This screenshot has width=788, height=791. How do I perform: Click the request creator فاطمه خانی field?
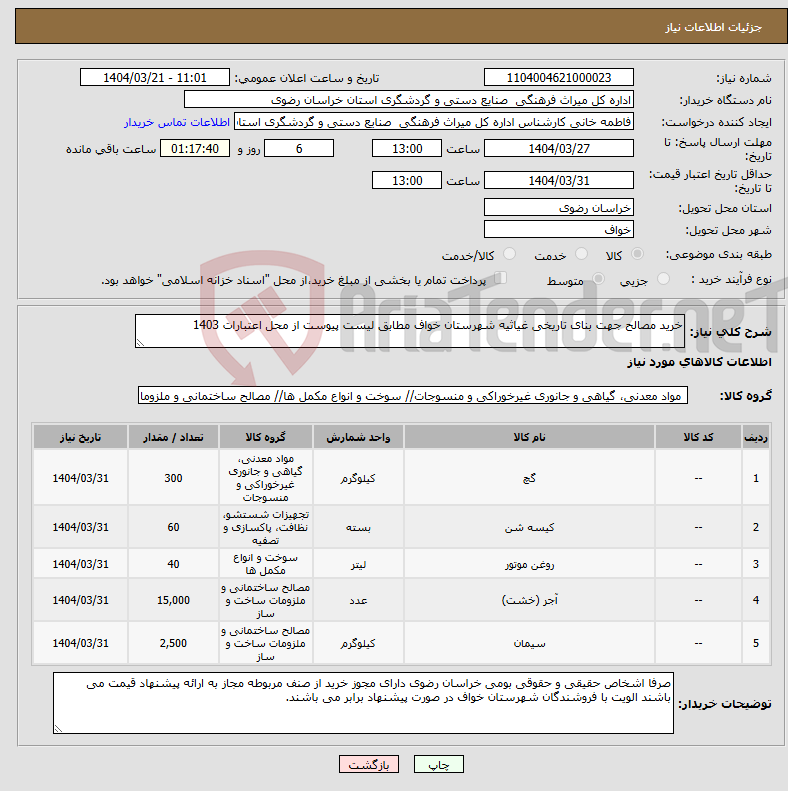coord(434,122)
